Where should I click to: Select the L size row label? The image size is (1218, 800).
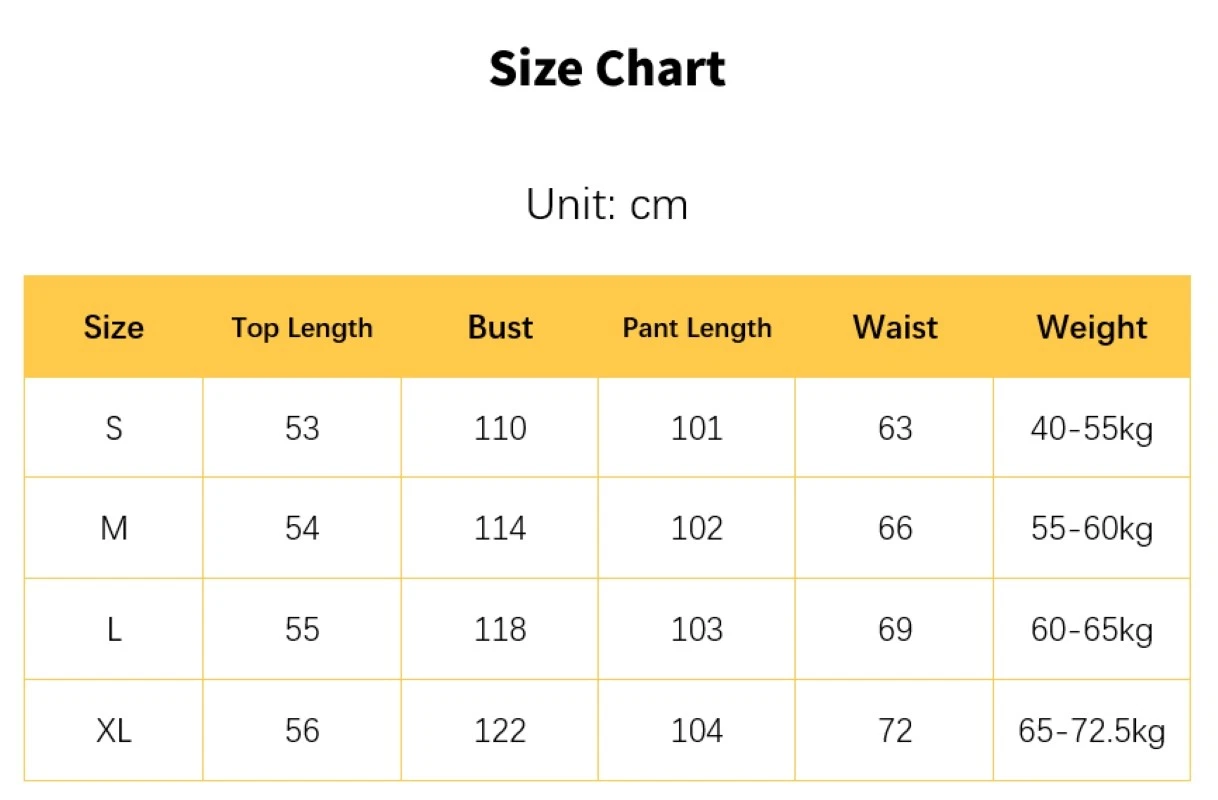coord(114,629)
